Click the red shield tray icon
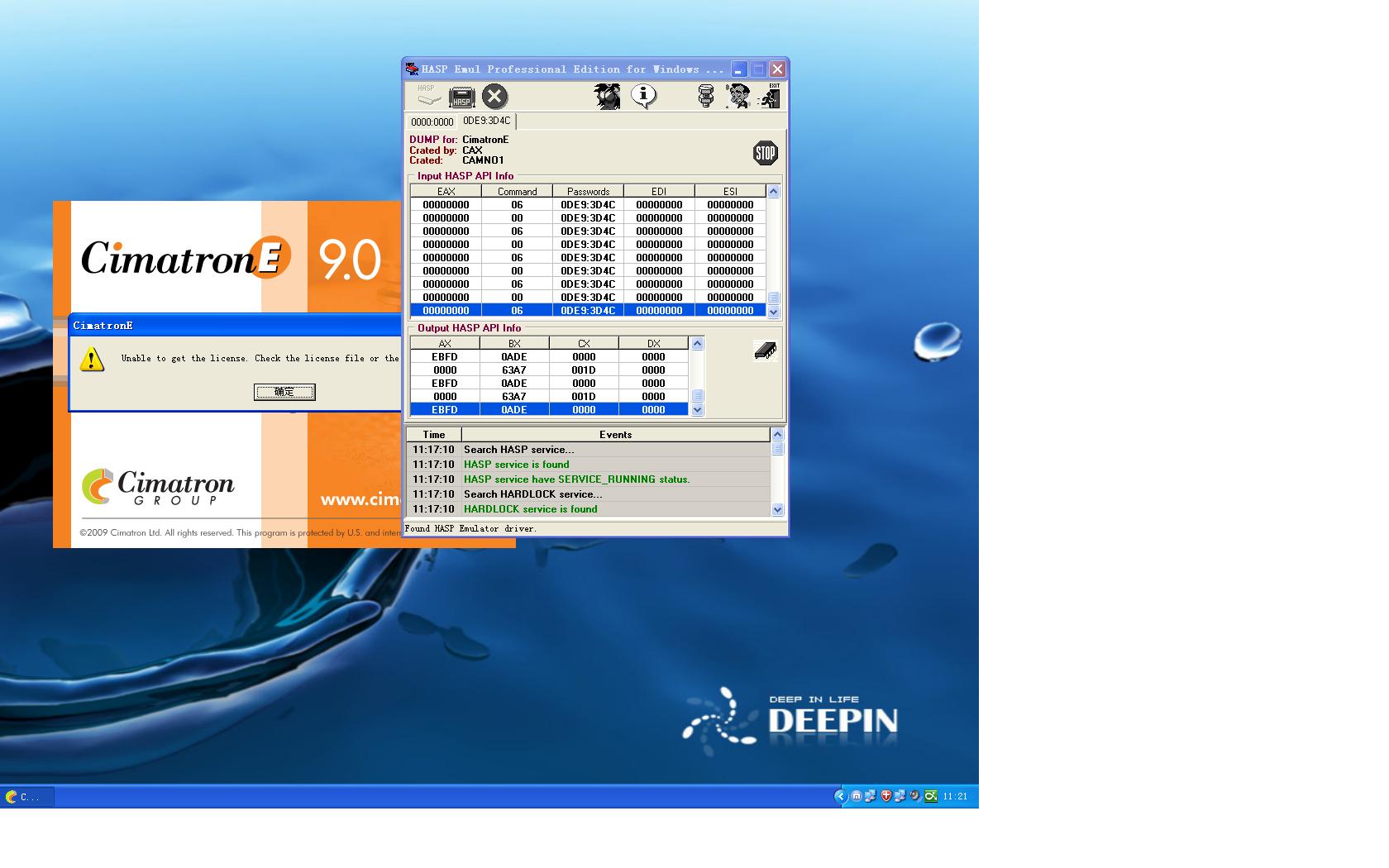 (x=886, y=796)
